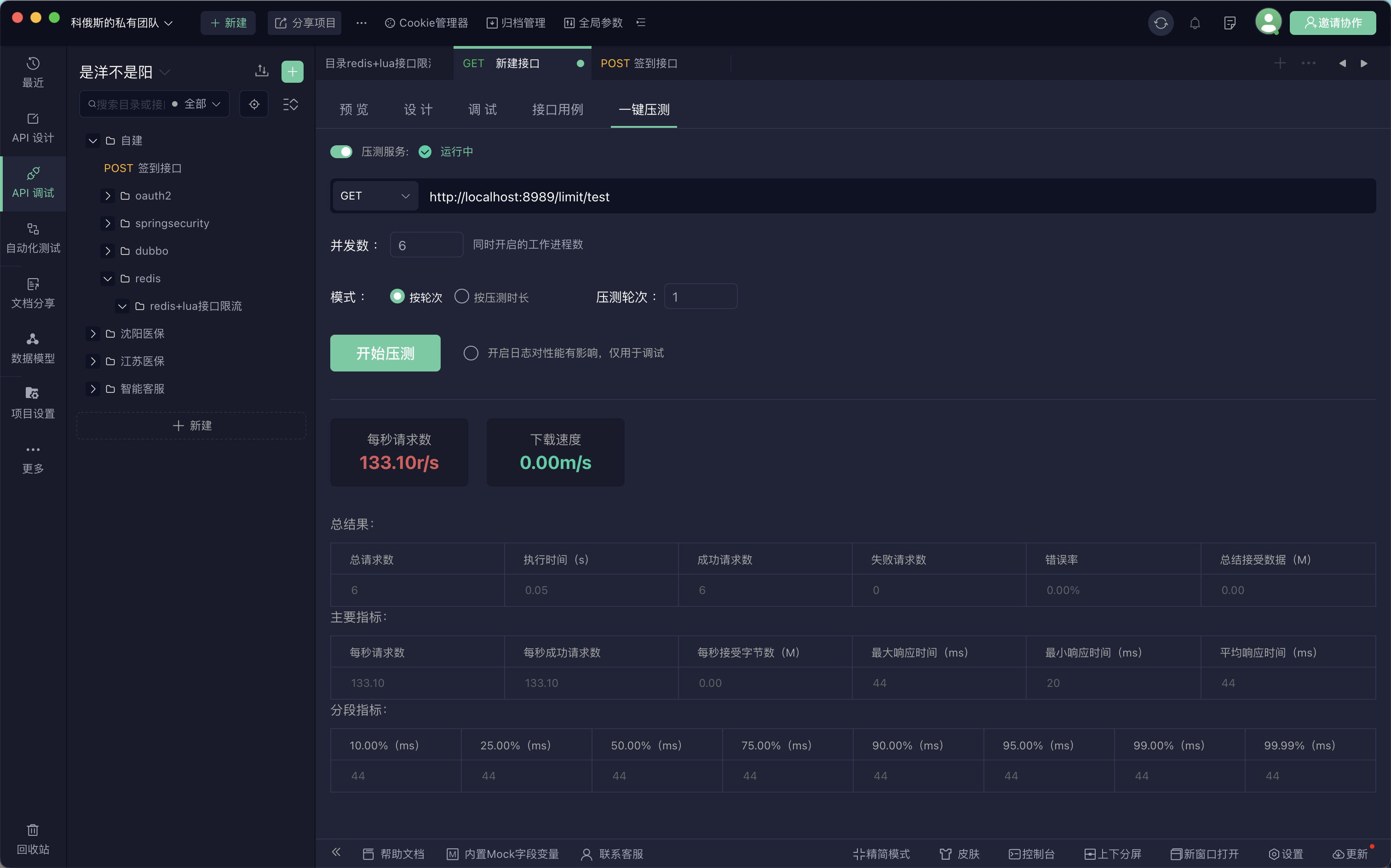Click the locate target icon beside search
The width and height of the screenshot is (1391, 868).
[x=254, y=104]
